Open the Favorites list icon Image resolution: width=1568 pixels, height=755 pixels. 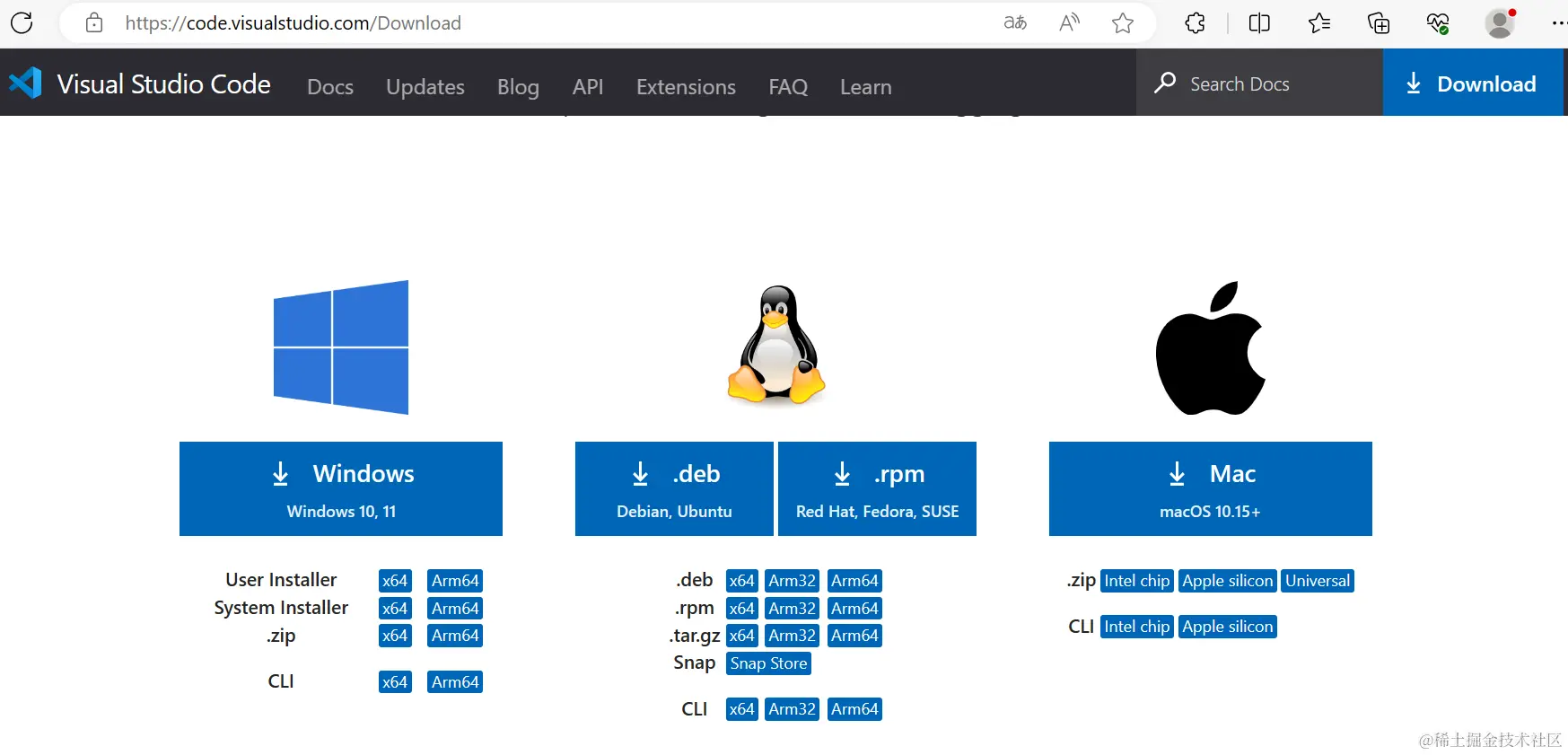pyautogui.click(x=1319, y=22)
